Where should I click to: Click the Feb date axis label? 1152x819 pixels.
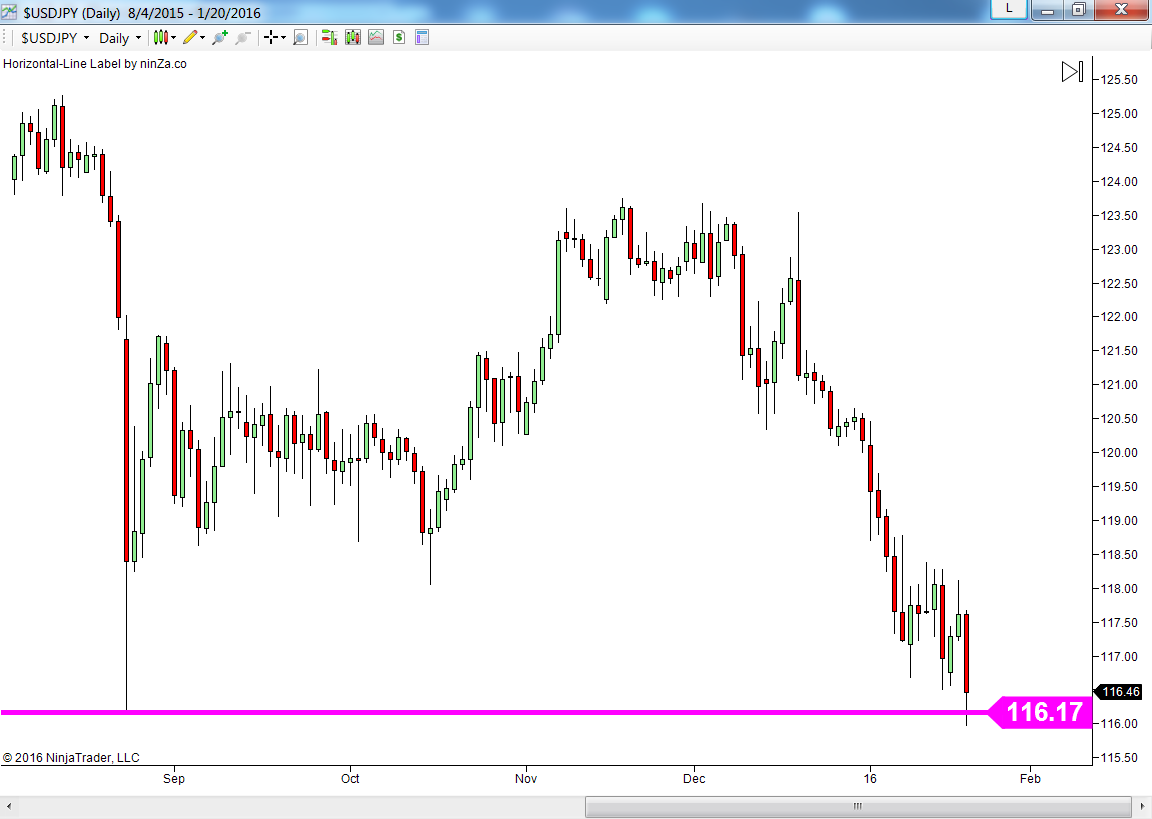[x=1031, y=779]
